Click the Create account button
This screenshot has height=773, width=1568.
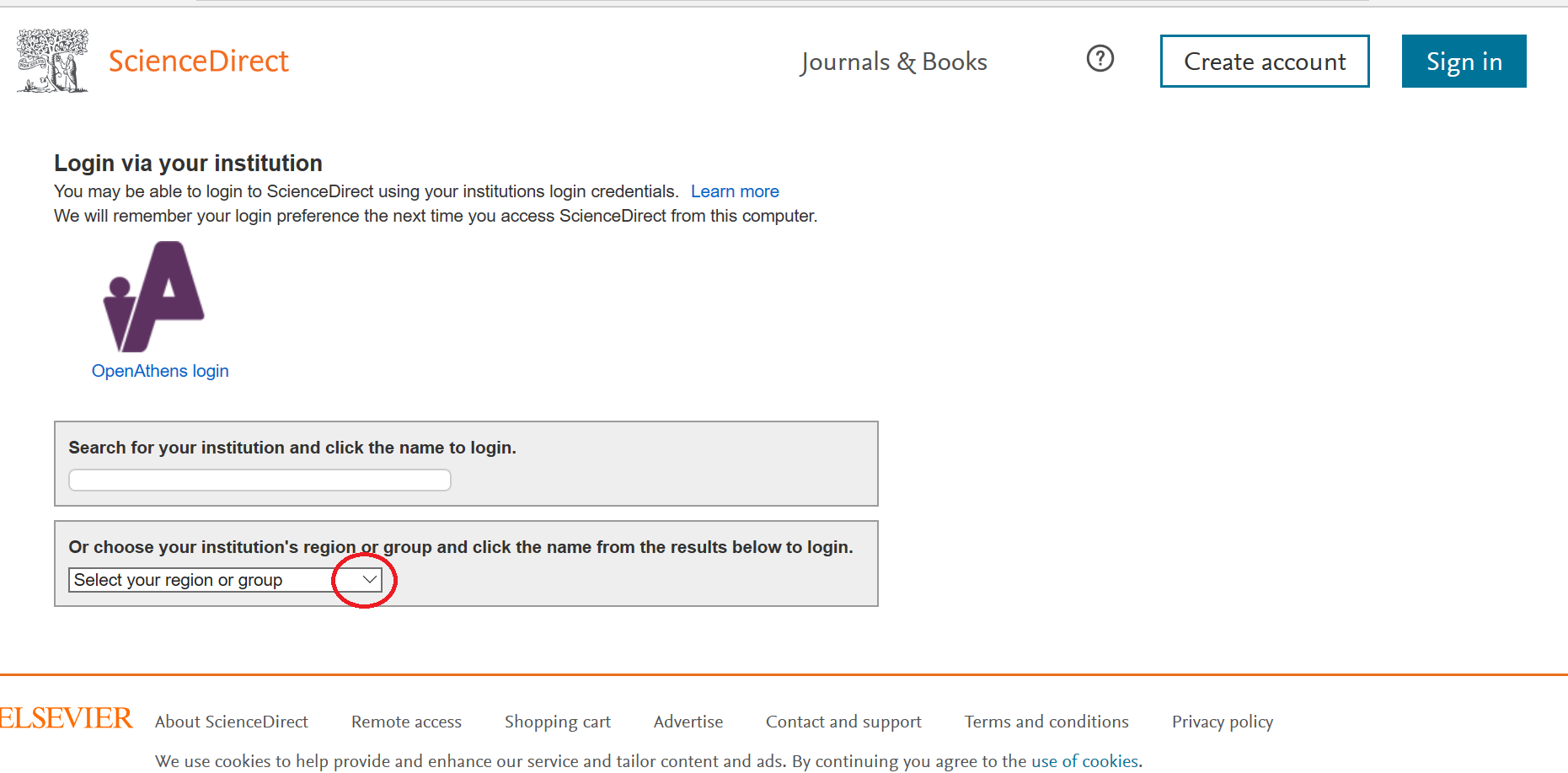[1265, 61]
